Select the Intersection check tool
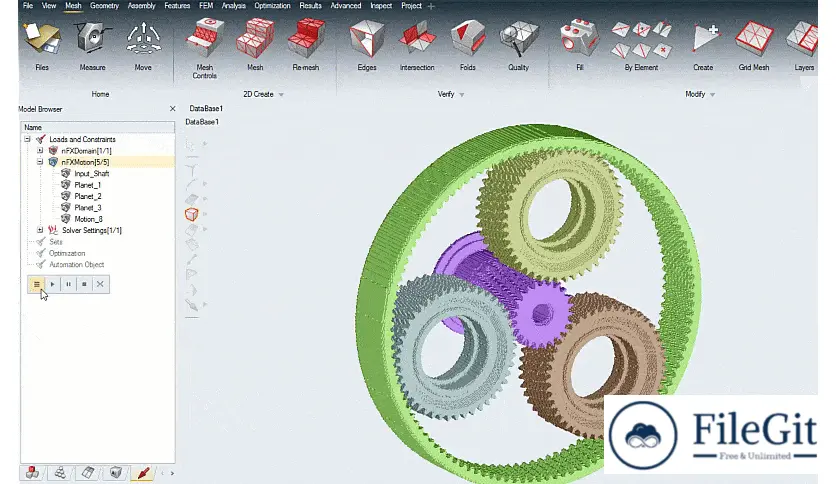Viewport: 836px width, 484px height. point(417,45)
